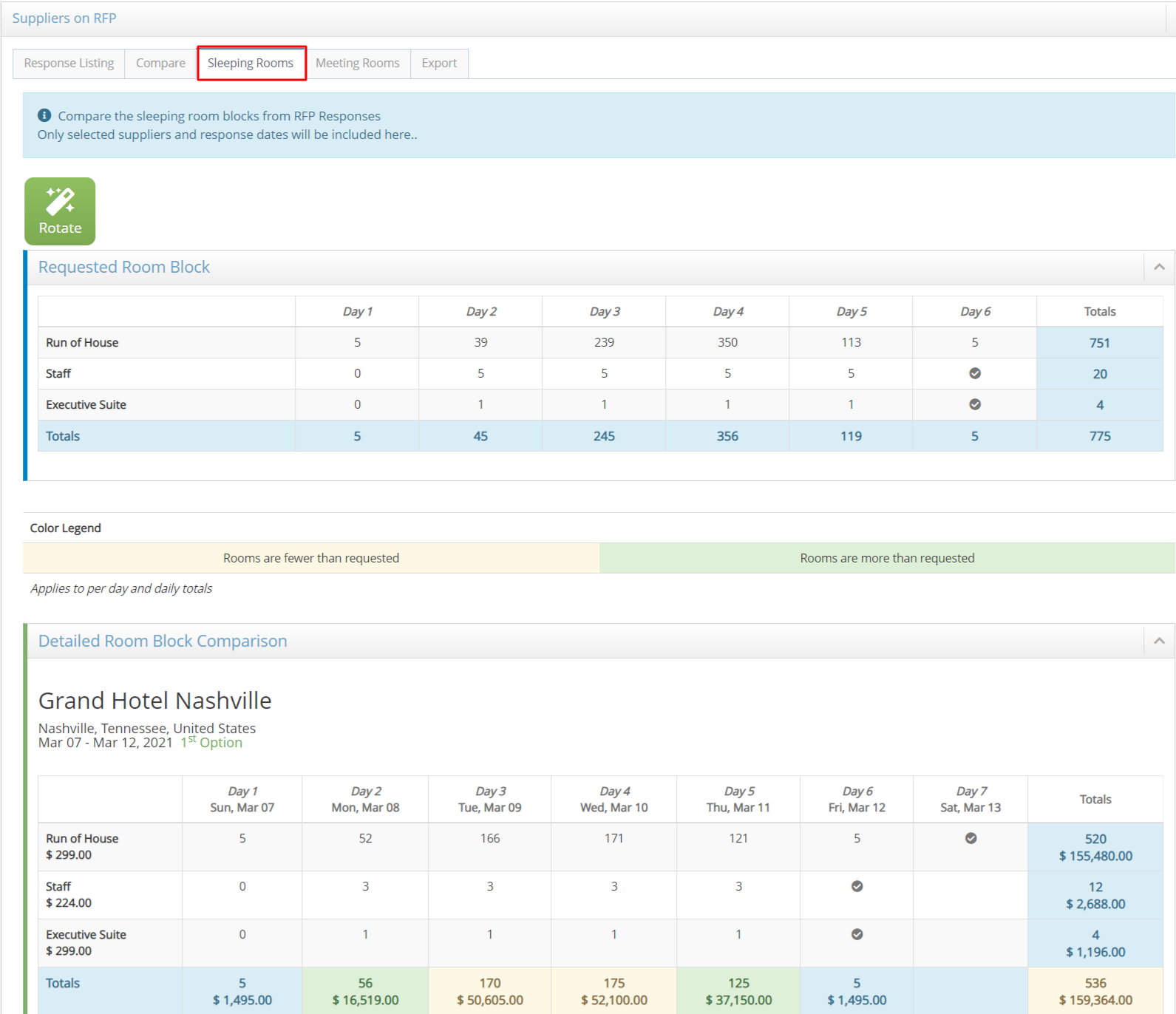Click the Run of House Day 7 check icon
Image resolution: width=1176 pixels, height=1014 pixels.
point(971,838)
